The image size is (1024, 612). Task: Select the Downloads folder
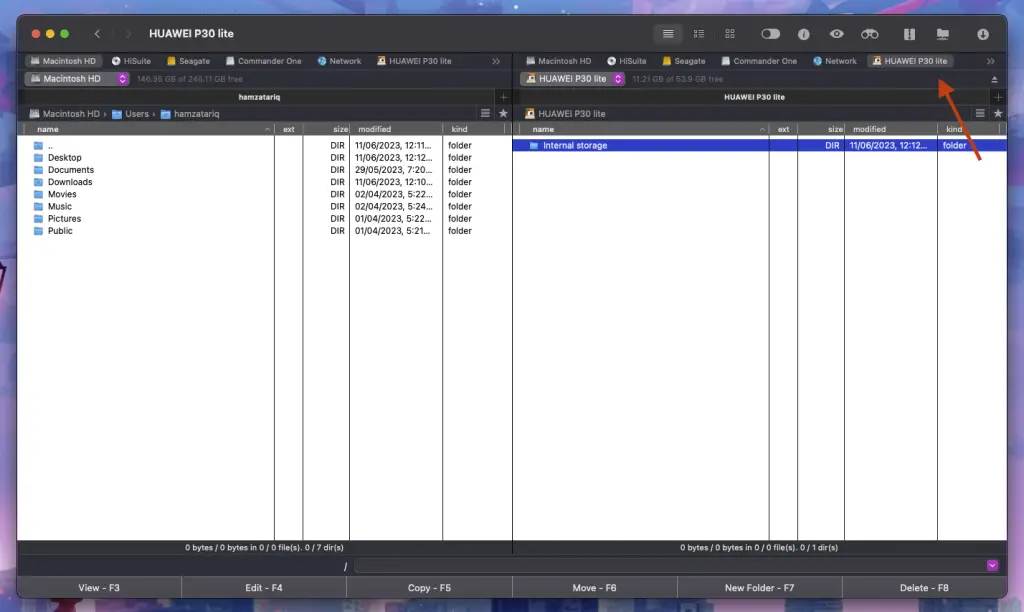(x=264, y=182)
